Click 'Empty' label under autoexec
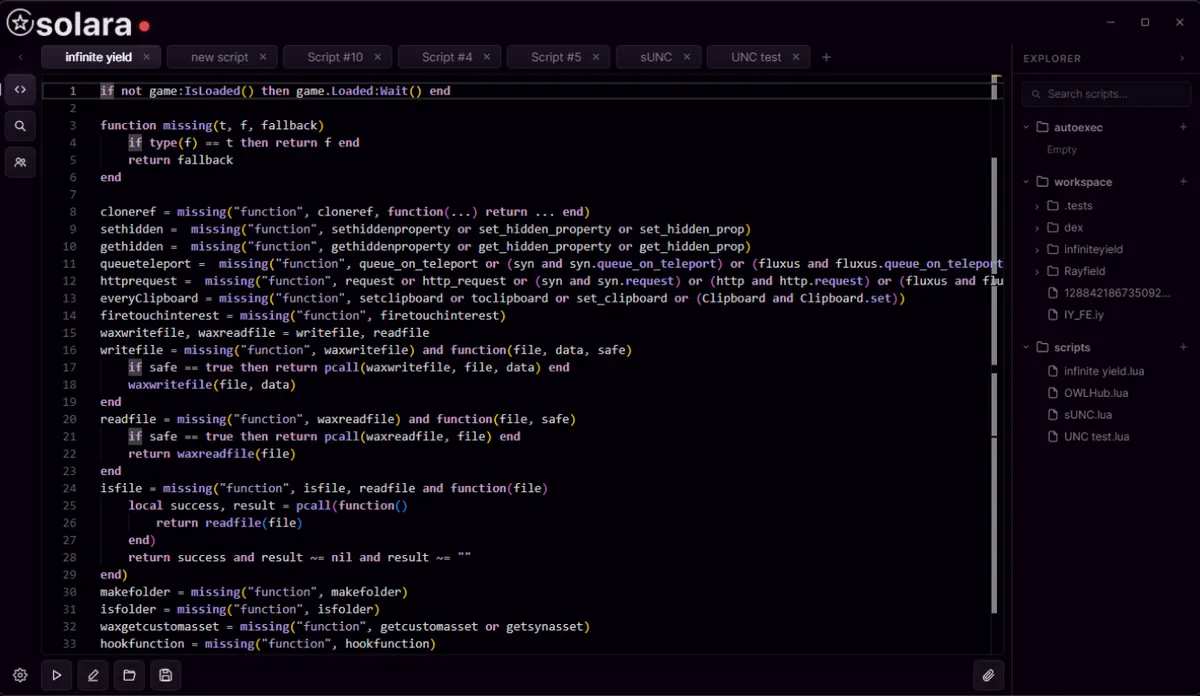 (1061, 149)
